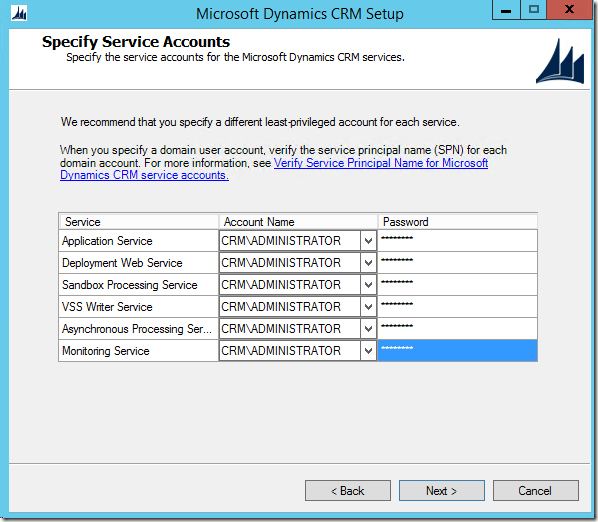Viewport: 598px width, 522px height.
Task: Minimize the CRM Setup window
Action: (506, 10)
